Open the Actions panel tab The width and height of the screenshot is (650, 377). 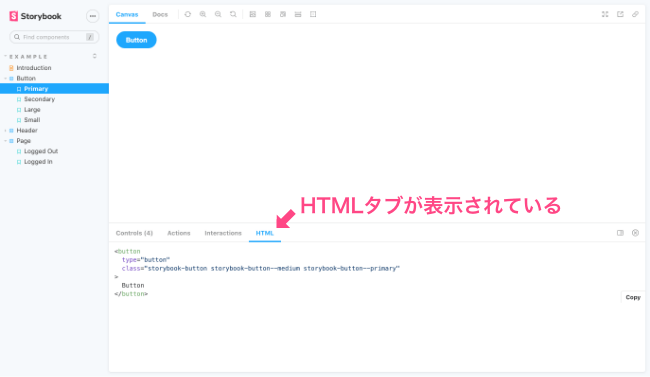click(x=179, y=233)
